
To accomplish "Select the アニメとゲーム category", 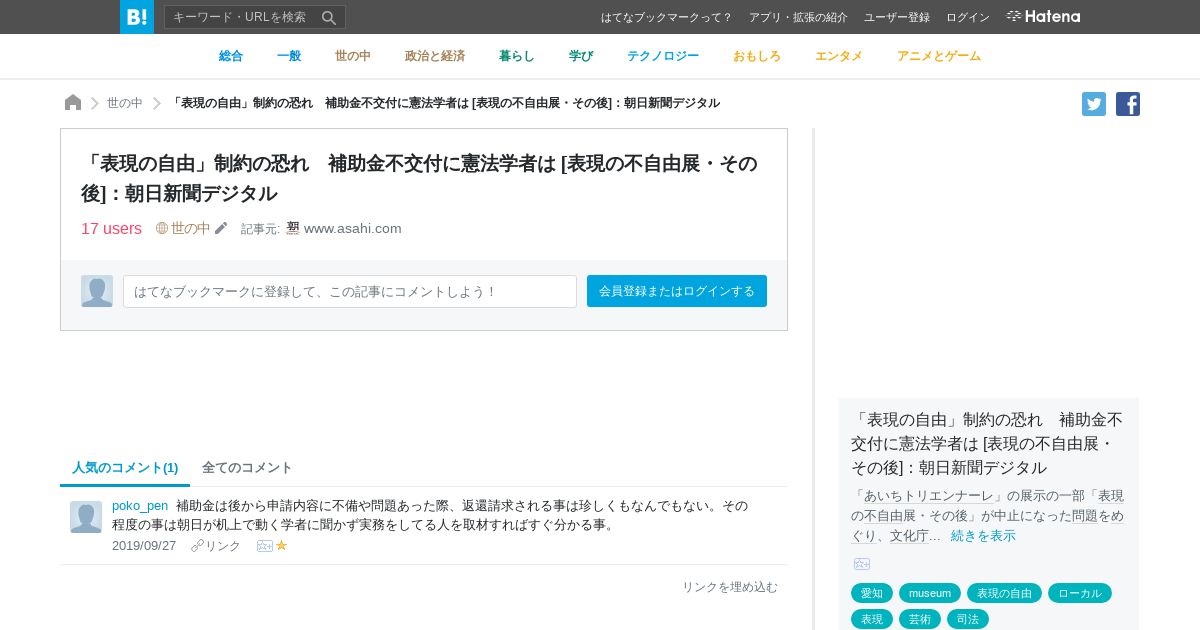I will [939, 56].
